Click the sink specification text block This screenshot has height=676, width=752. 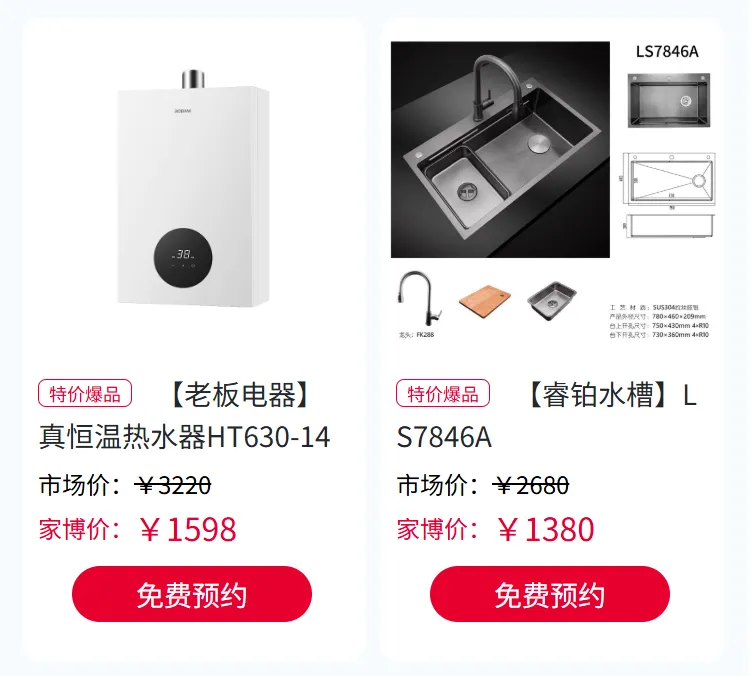tap(659, 321)
